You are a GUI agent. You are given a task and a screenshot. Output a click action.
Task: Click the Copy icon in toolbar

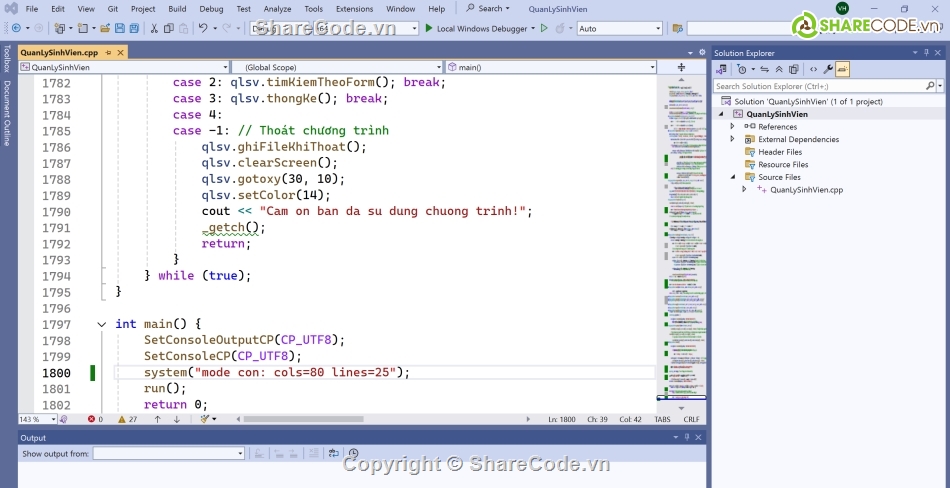(168, 28)
